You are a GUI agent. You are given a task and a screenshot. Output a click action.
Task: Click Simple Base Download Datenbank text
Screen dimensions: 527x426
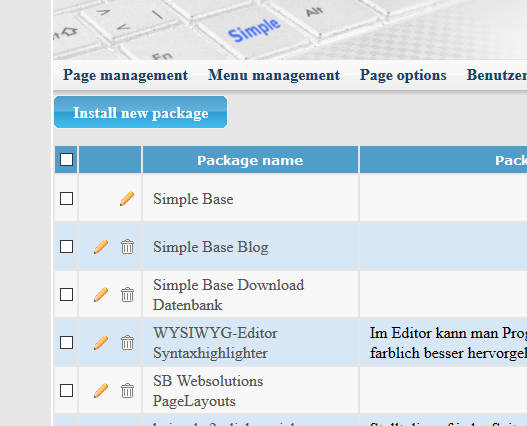click(x=229, y=295)
